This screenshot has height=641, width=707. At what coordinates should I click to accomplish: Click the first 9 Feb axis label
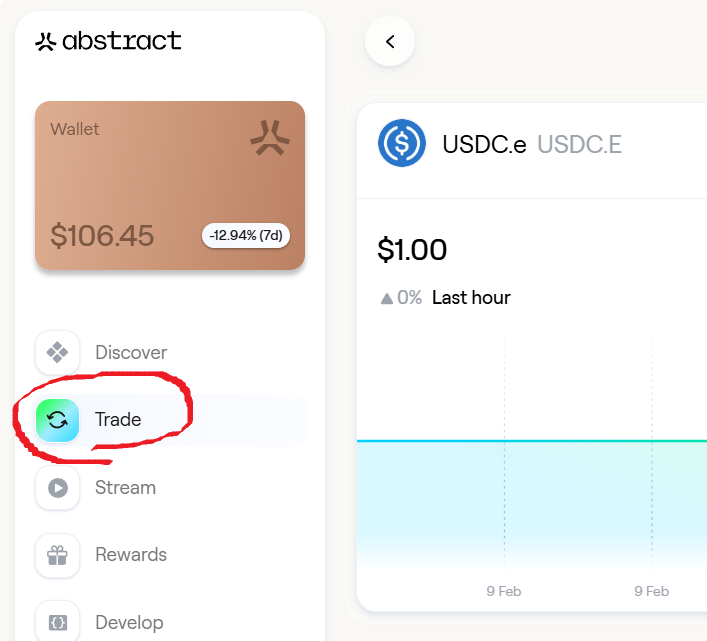point(504,591)
